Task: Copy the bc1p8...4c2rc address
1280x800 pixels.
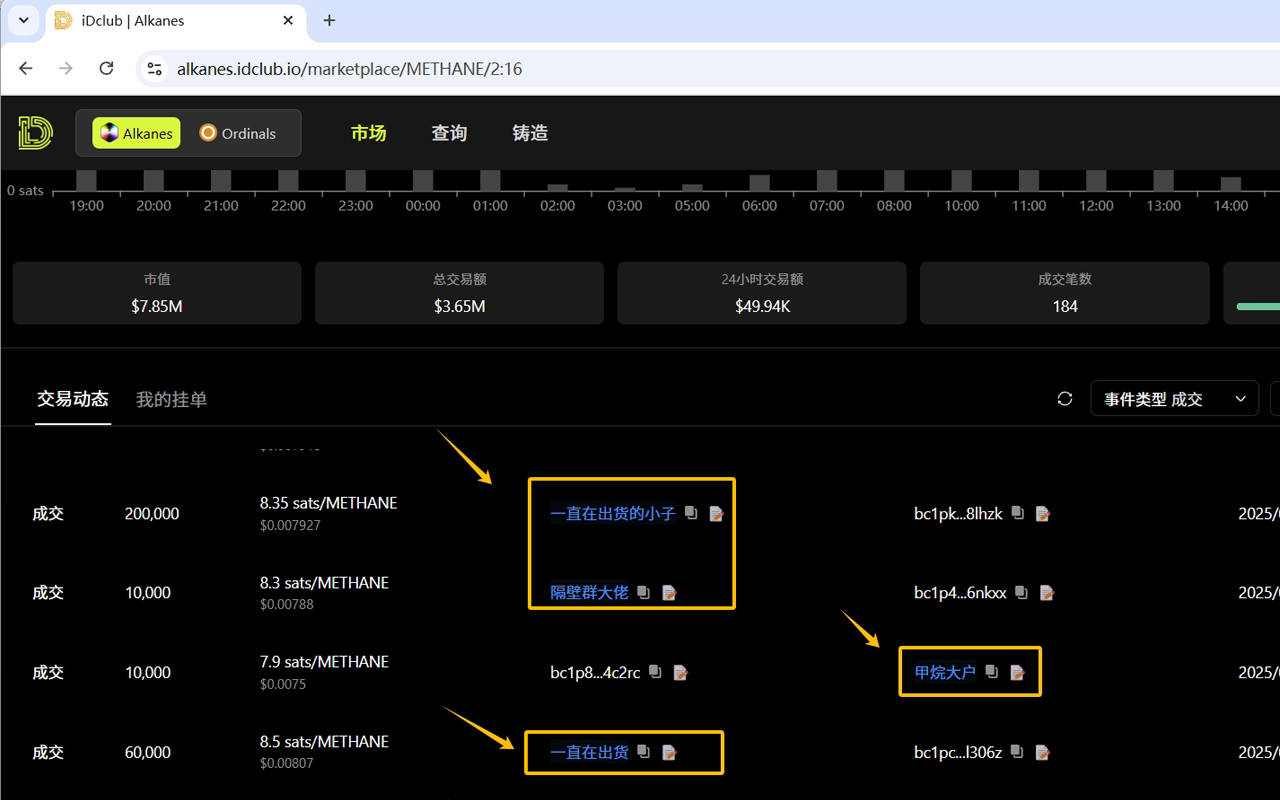Action: click(x=655, y=672)
